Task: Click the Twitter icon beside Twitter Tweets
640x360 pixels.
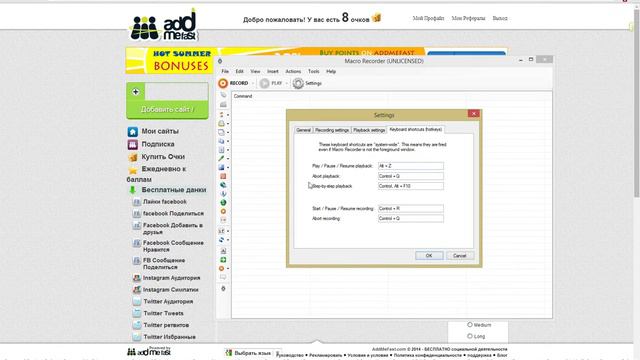Action: (137, 313)
